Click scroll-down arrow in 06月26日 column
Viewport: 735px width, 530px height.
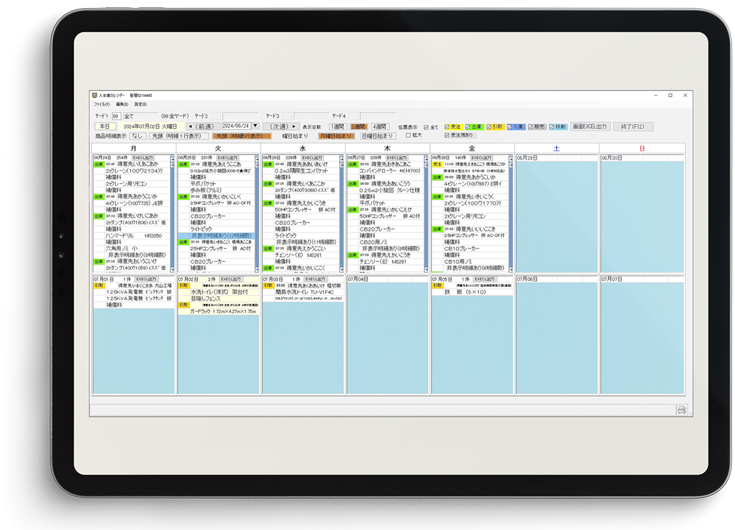pos(341,269)
